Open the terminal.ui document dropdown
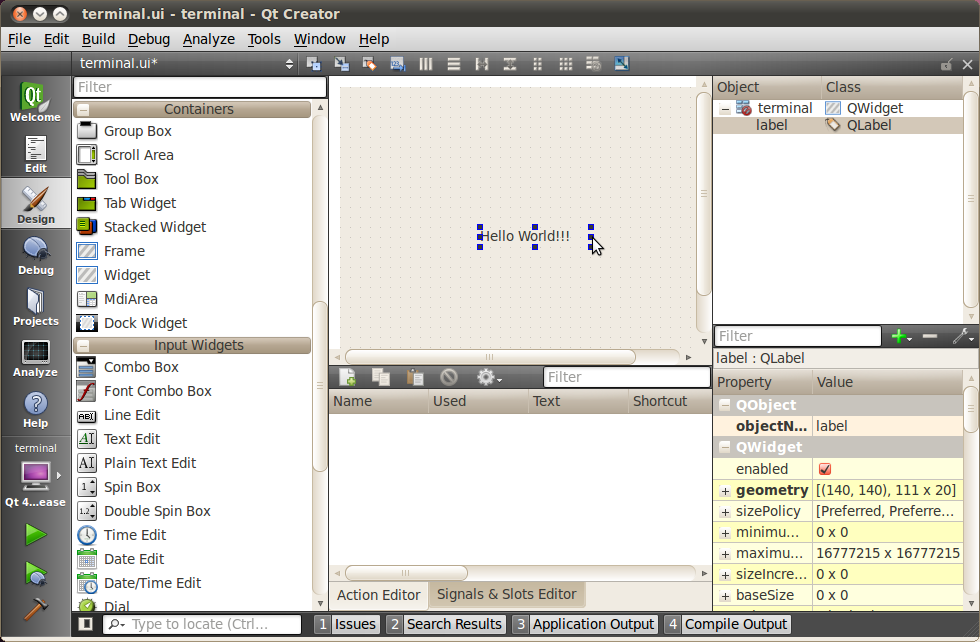Viewport: 980px width, 642px height. click(x=185, y=64)
